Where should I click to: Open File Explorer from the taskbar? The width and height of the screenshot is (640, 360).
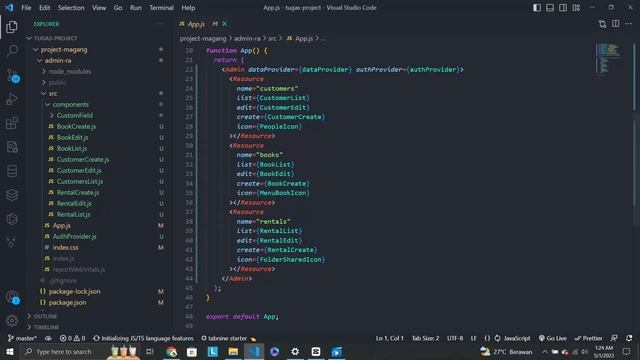click(233, 352)
